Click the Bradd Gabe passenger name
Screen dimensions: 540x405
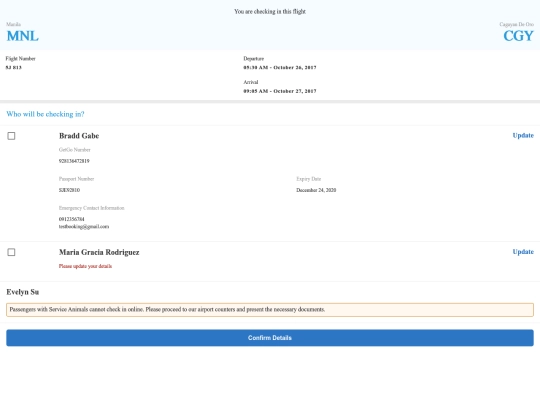[79, 136]
